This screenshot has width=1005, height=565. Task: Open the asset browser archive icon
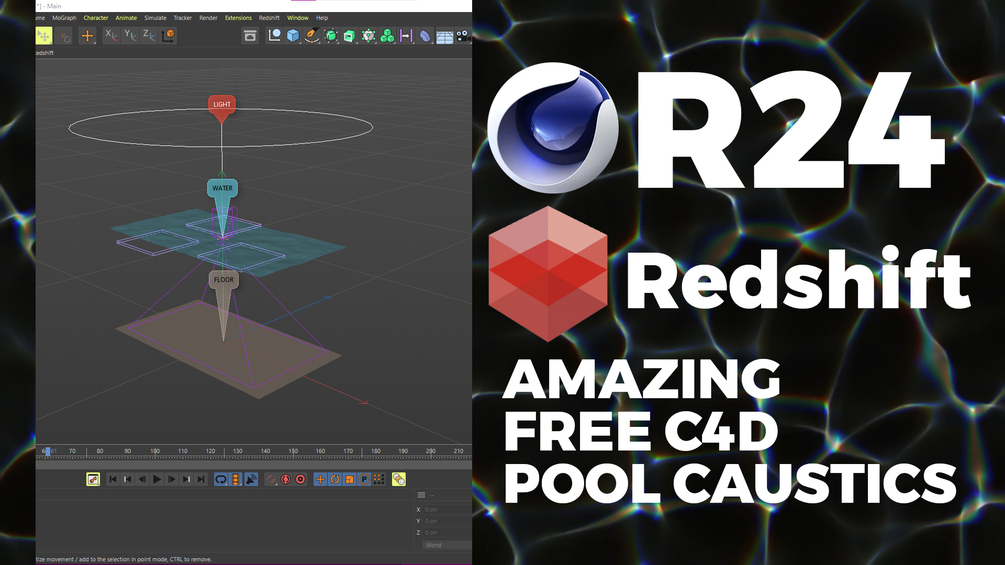coord(250,35)
